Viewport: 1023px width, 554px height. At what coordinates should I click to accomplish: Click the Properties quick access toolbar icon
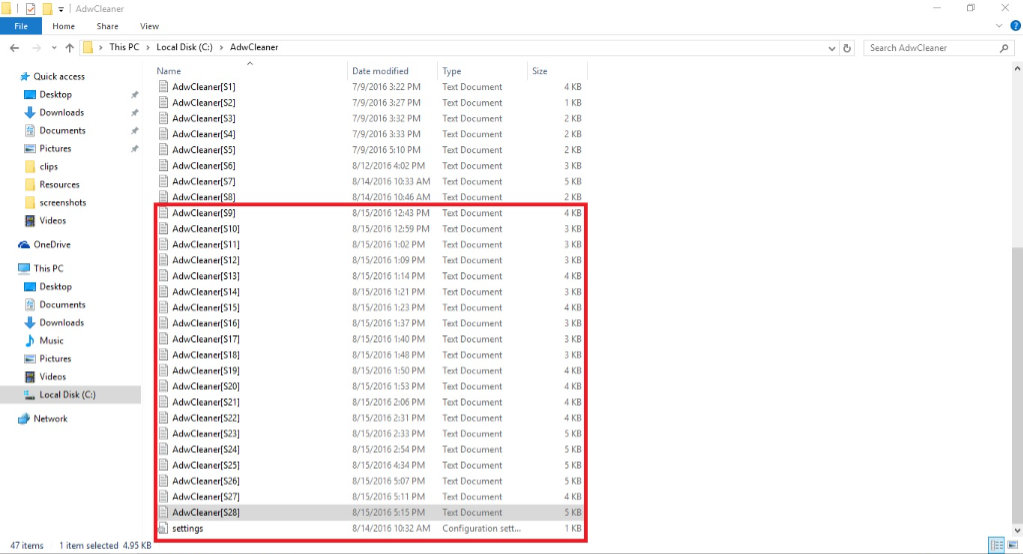point(30,8)
